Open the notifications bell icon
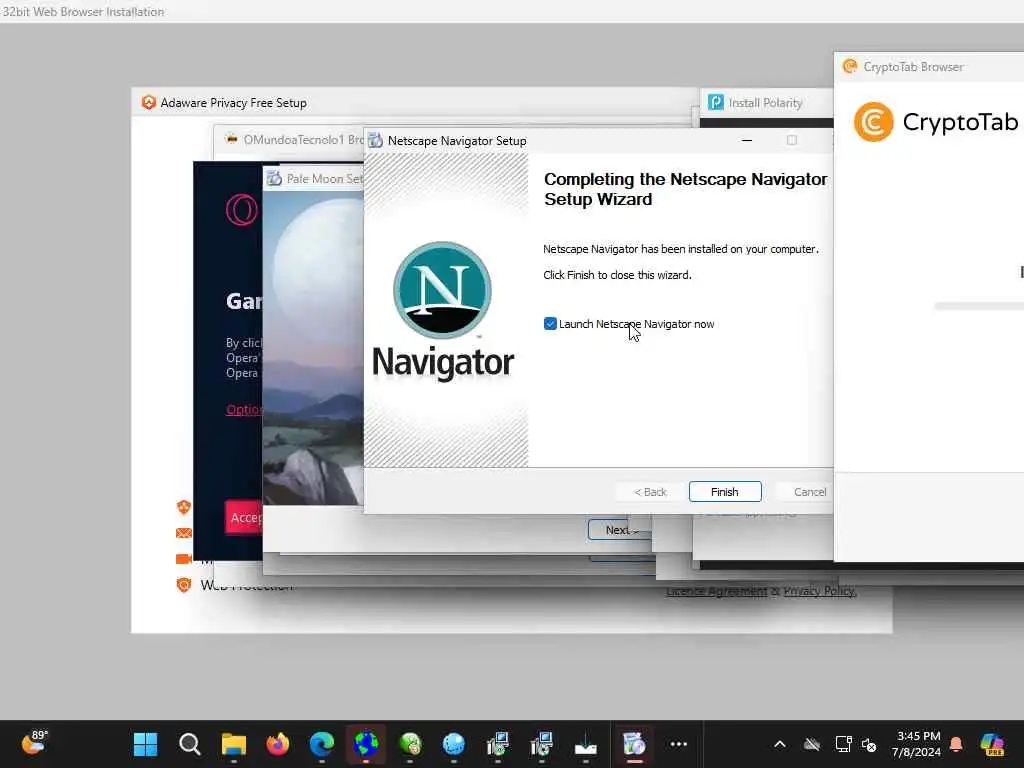Screen dimensions: 1024x768 click(x=956, y=744)
